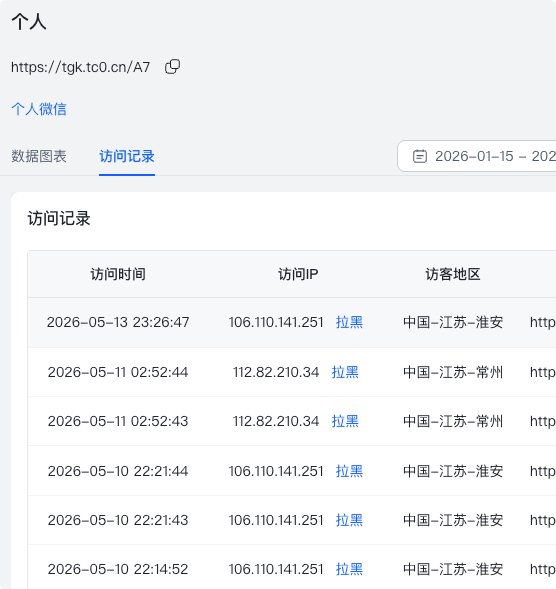
Task: Click 拉黑 for the 22:14:52 visit row
Action: (x=349, y=569)
